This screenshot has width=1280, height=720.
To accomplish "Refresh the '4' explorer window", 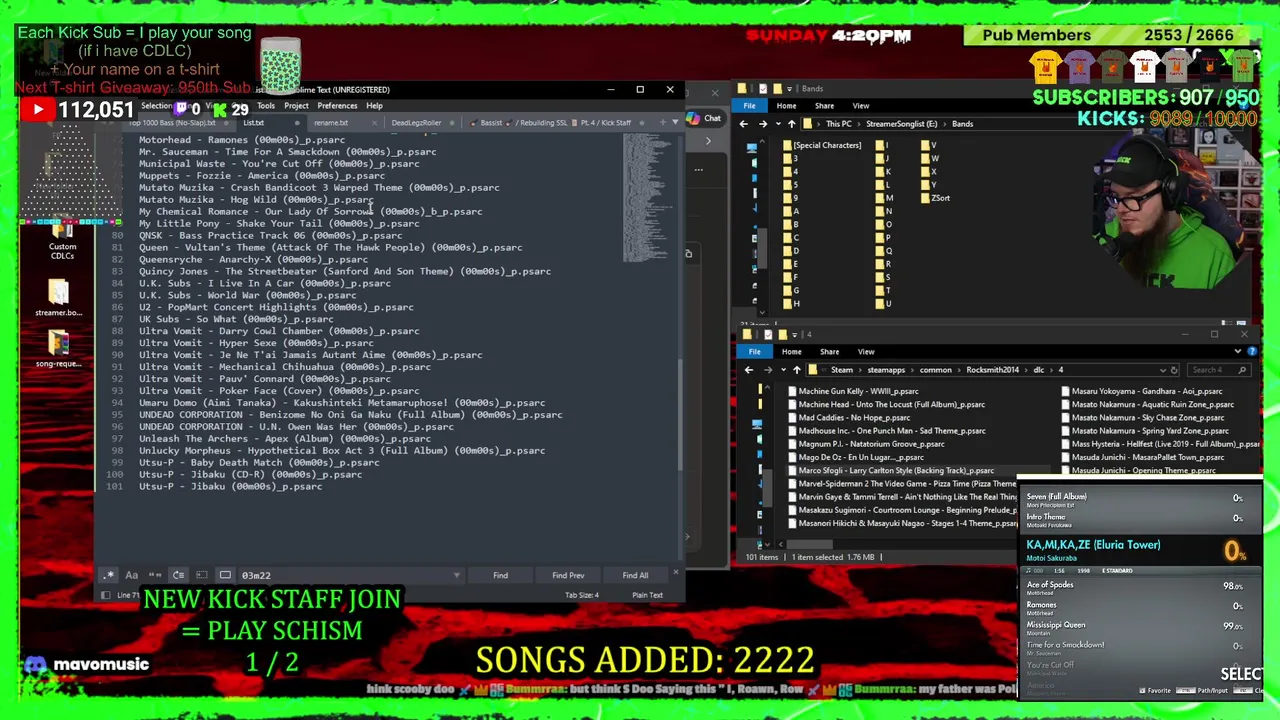I will (1174, 370).
